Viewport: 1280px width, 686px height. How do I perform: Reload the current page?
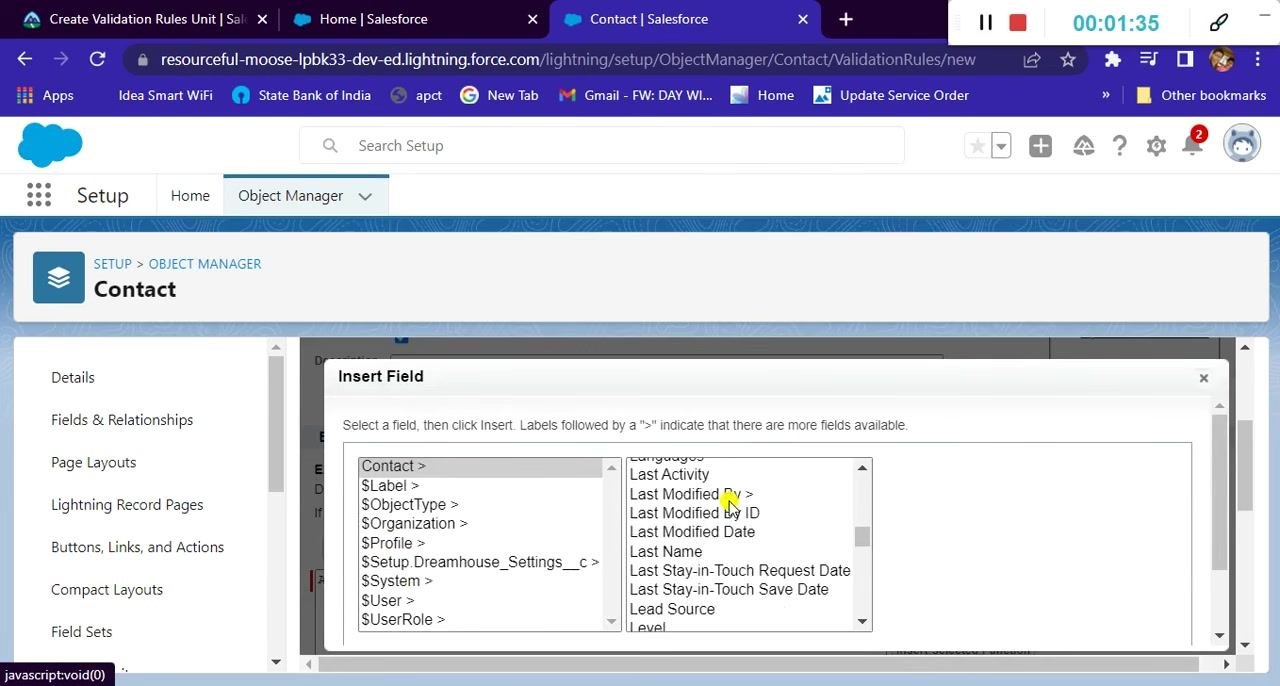click(97, 59)
